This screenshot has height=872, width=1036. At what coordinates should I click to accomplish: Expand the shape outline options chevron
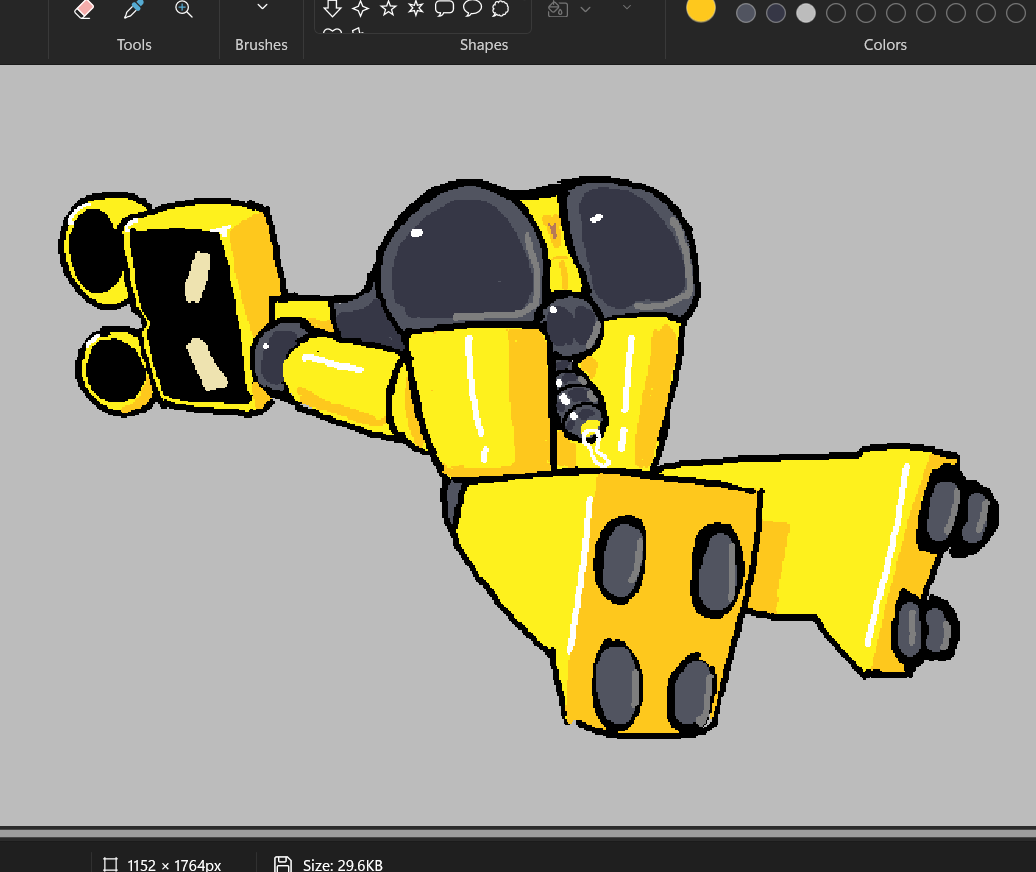[627, 8]
